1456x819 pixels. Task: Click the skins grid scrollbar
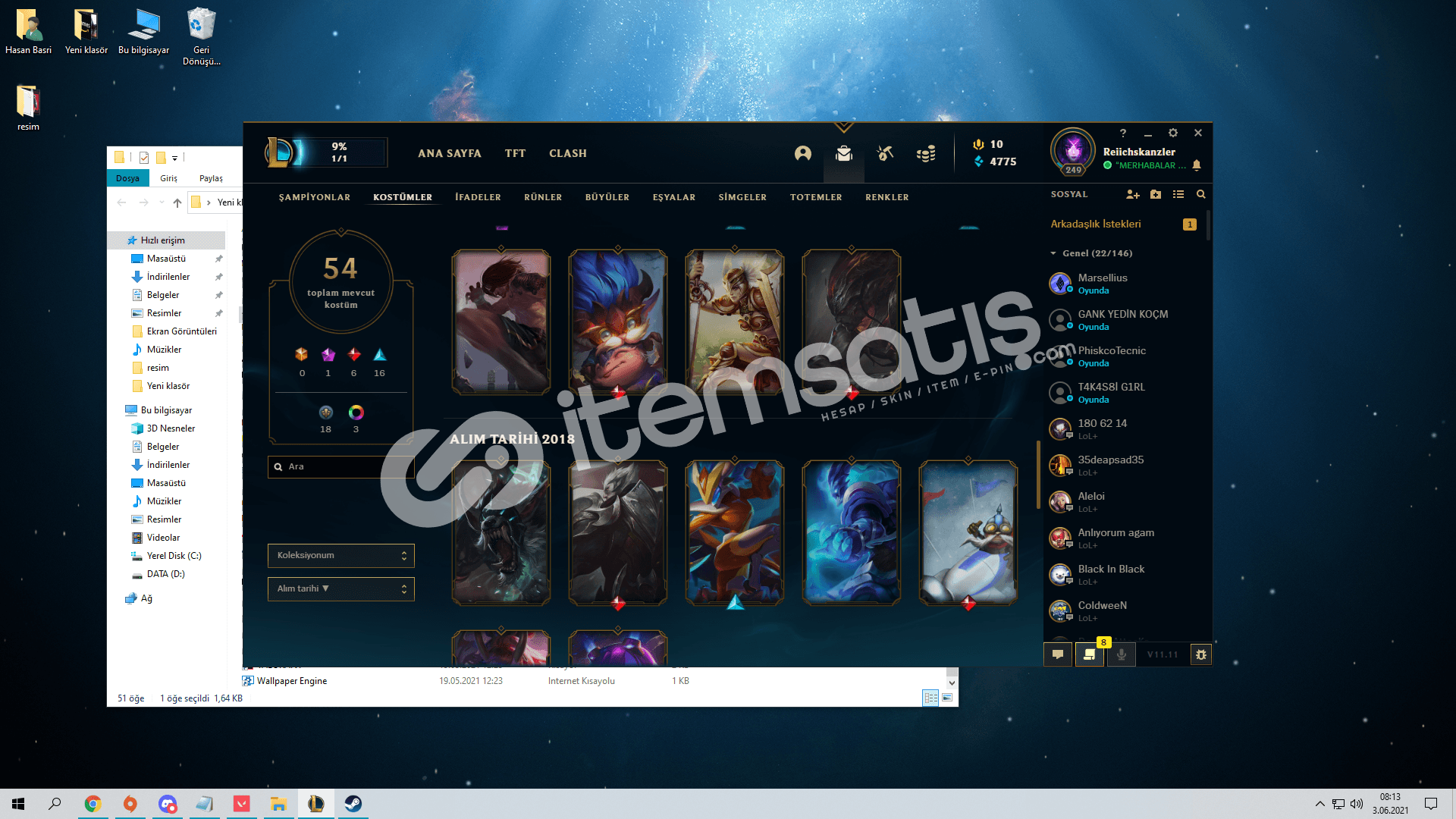[1038, 475]
